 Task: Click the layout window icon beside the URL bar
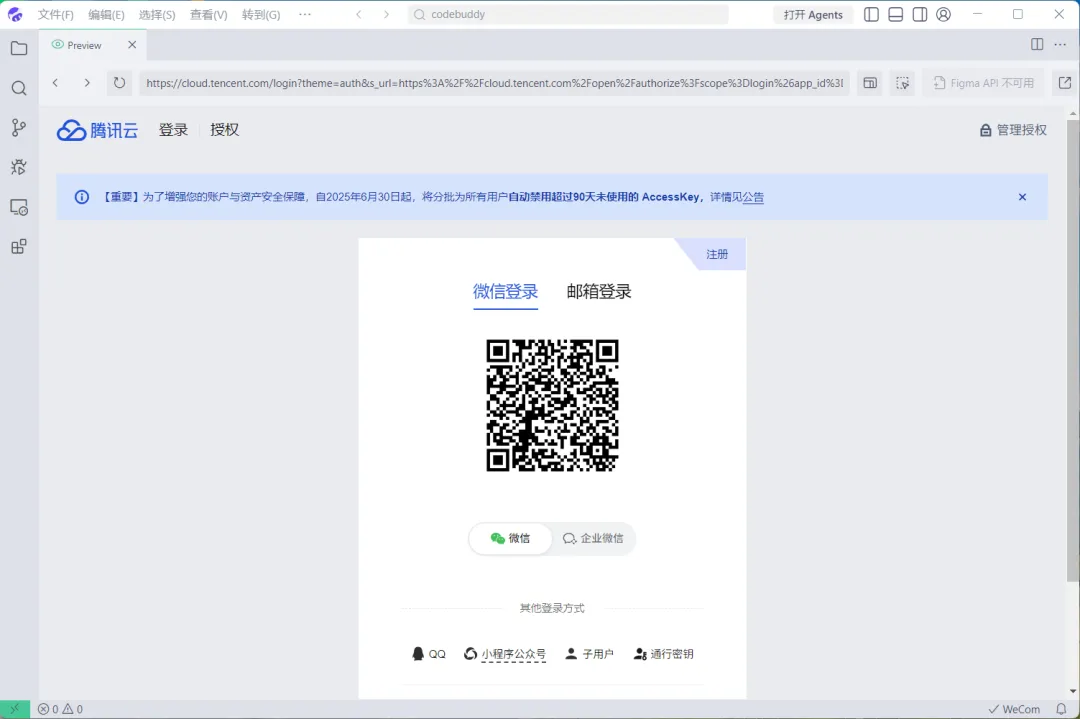point(871,83)
